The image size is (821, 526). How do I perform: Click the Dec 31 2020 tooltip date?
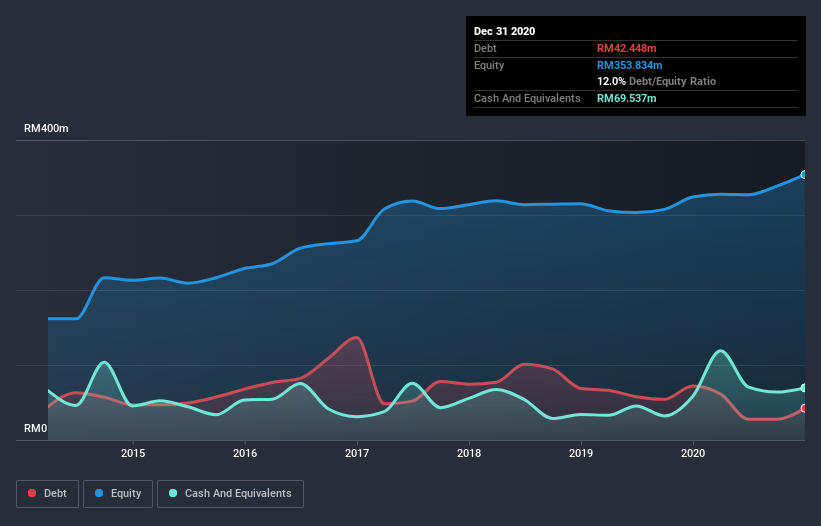[504, 31]
